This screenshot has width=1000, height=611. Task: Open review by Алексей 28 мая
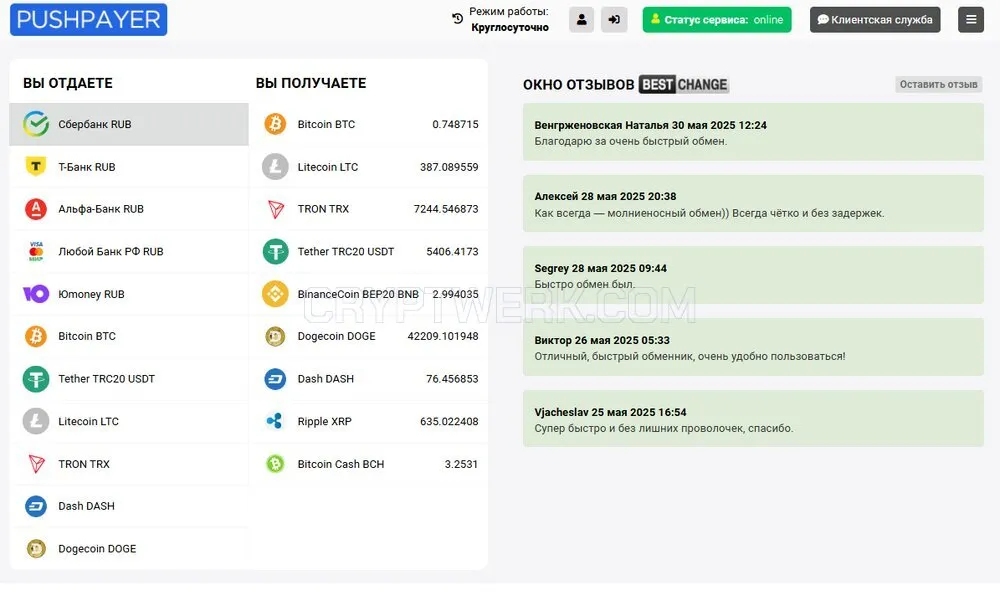pyautogui.click(x=753, y=203)
